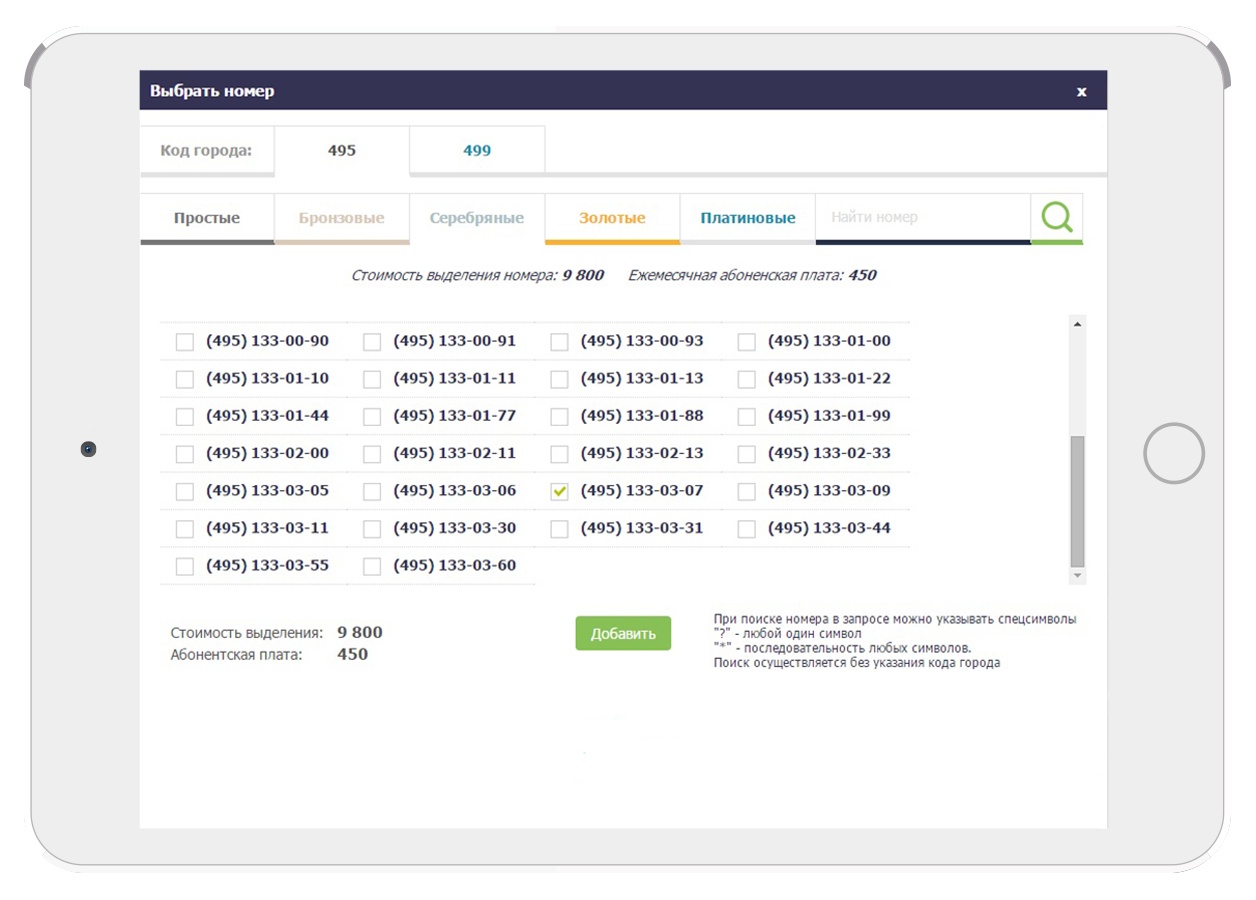This screenshot has height=900, width=1256.
Task: Open the Платиновые numbers tab
Action: [x=748, y=218]
